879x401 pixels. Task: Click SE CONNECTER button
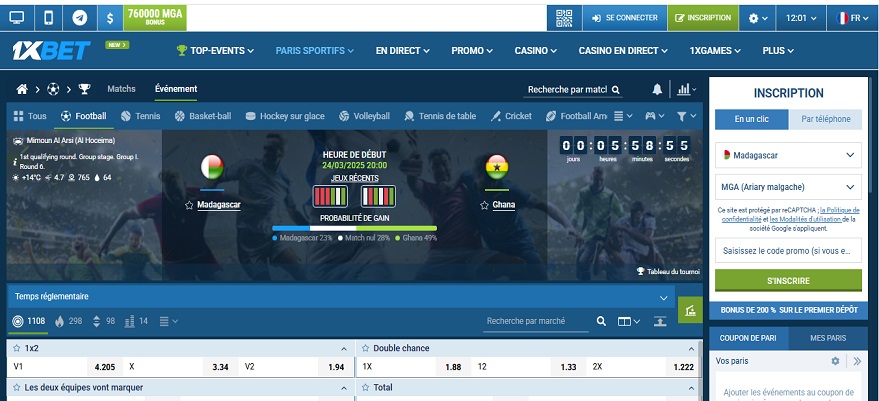point(624,18)
